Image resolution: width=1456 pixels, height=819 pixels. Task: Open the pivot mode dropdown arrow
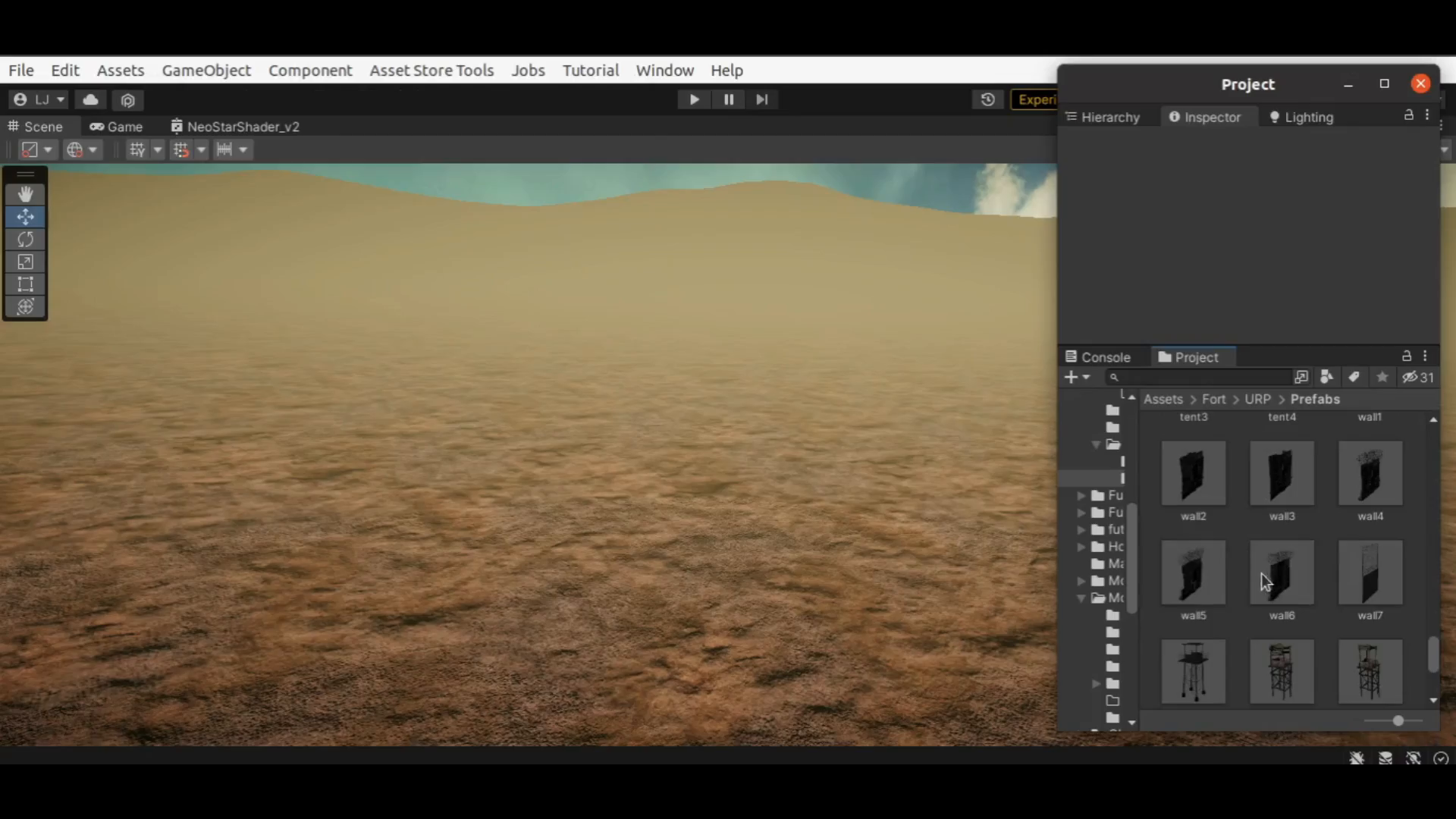[48, 149]
